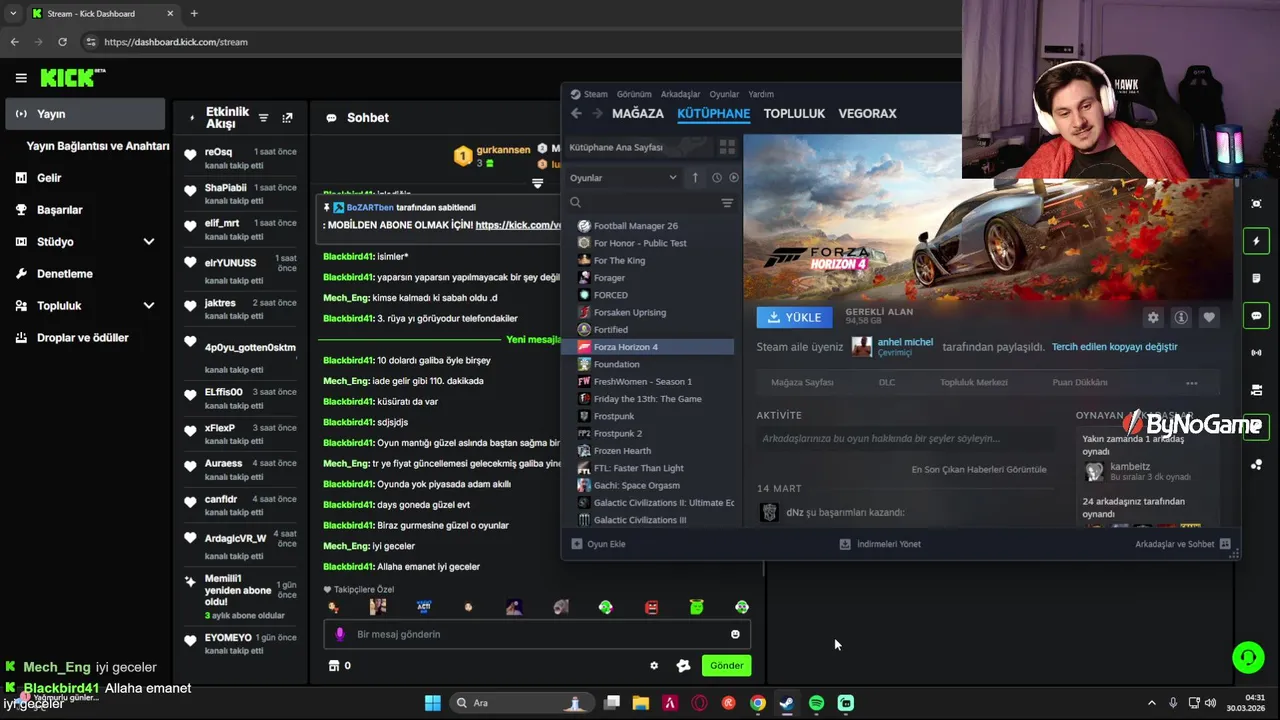Expand the Topluluk sidebar section

pyautogui.click(x=149, y=306)
